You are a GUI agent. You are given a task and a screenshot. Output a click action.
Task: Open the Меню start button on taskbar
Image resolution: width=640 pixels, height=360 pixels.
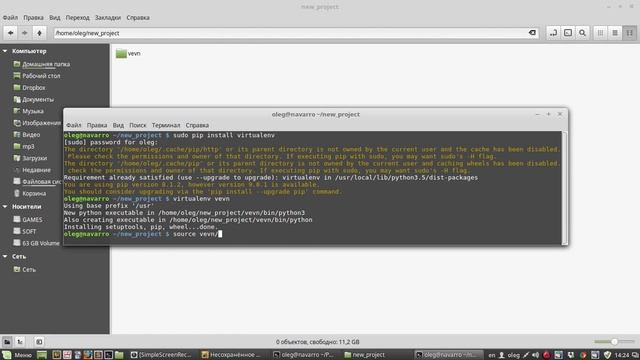(17, 355)
